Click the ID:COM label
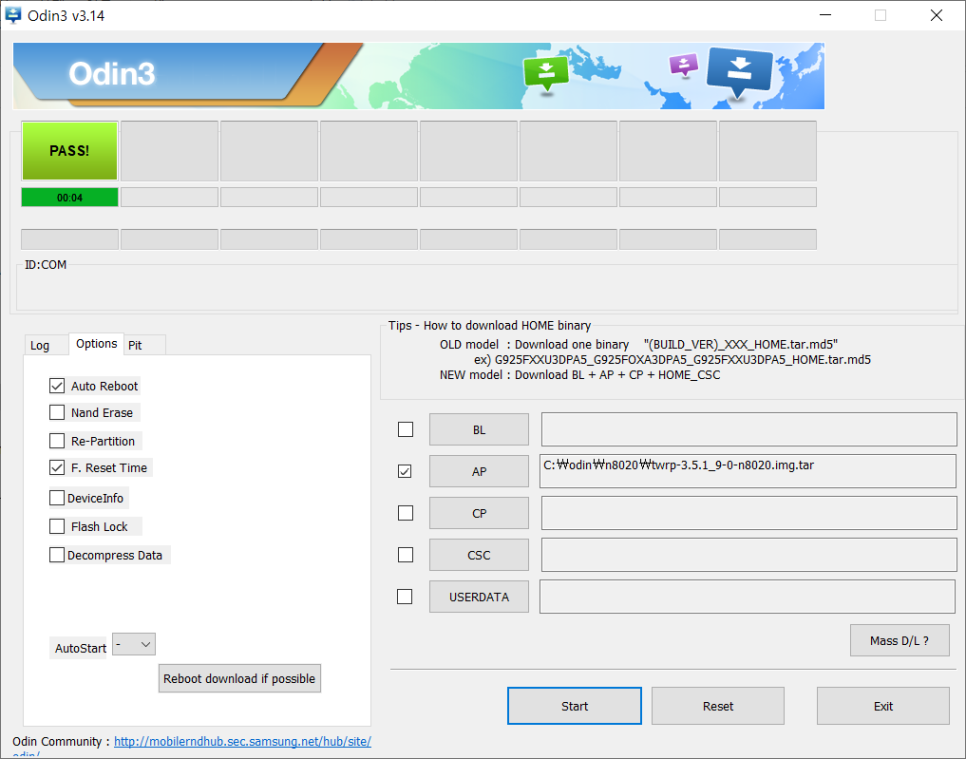This screenshot has height=759, width=966. pos(45,265)
